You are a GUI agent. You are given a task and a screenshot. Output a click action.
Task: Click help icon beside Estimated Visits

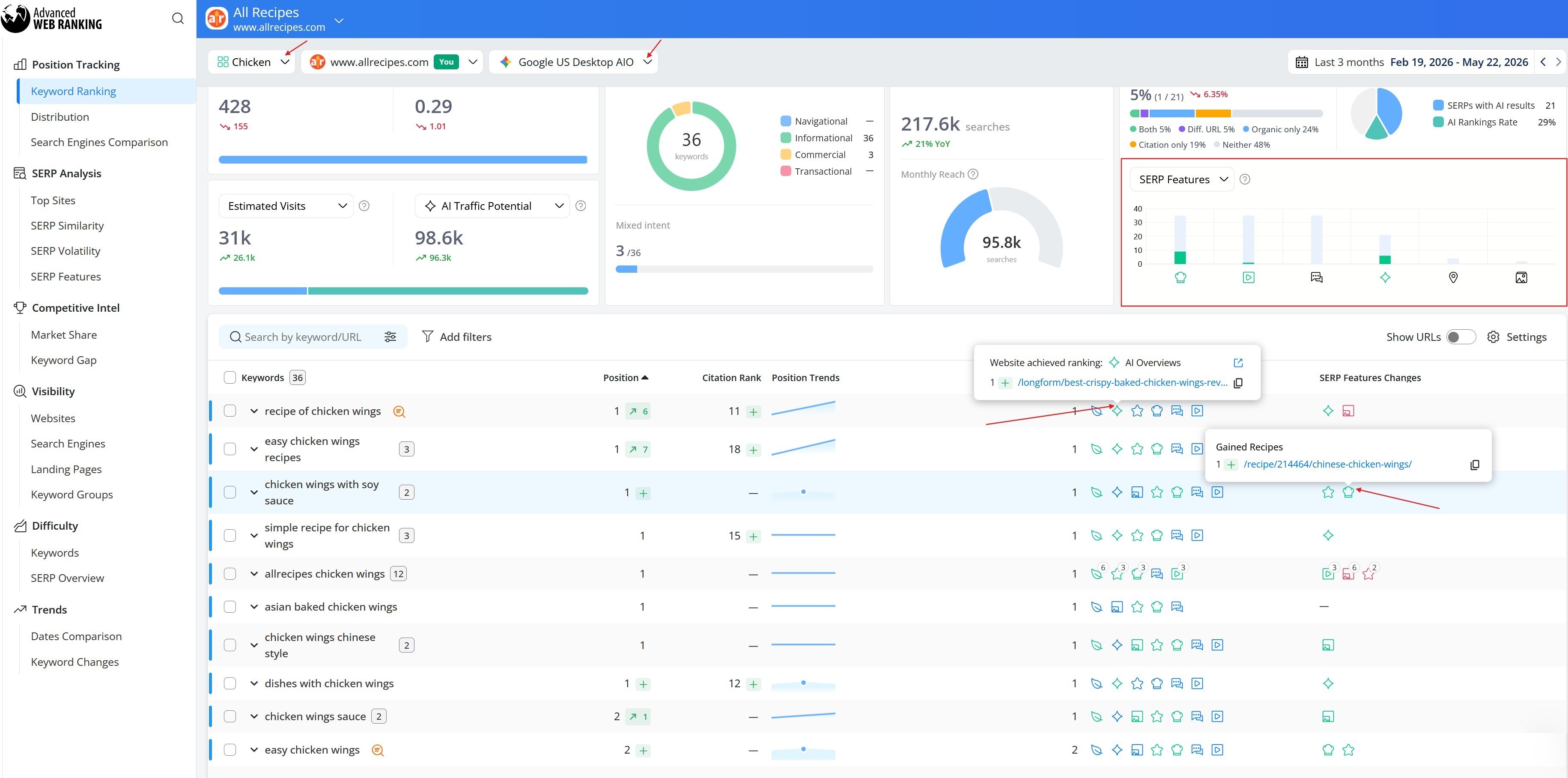pos(364,206)
